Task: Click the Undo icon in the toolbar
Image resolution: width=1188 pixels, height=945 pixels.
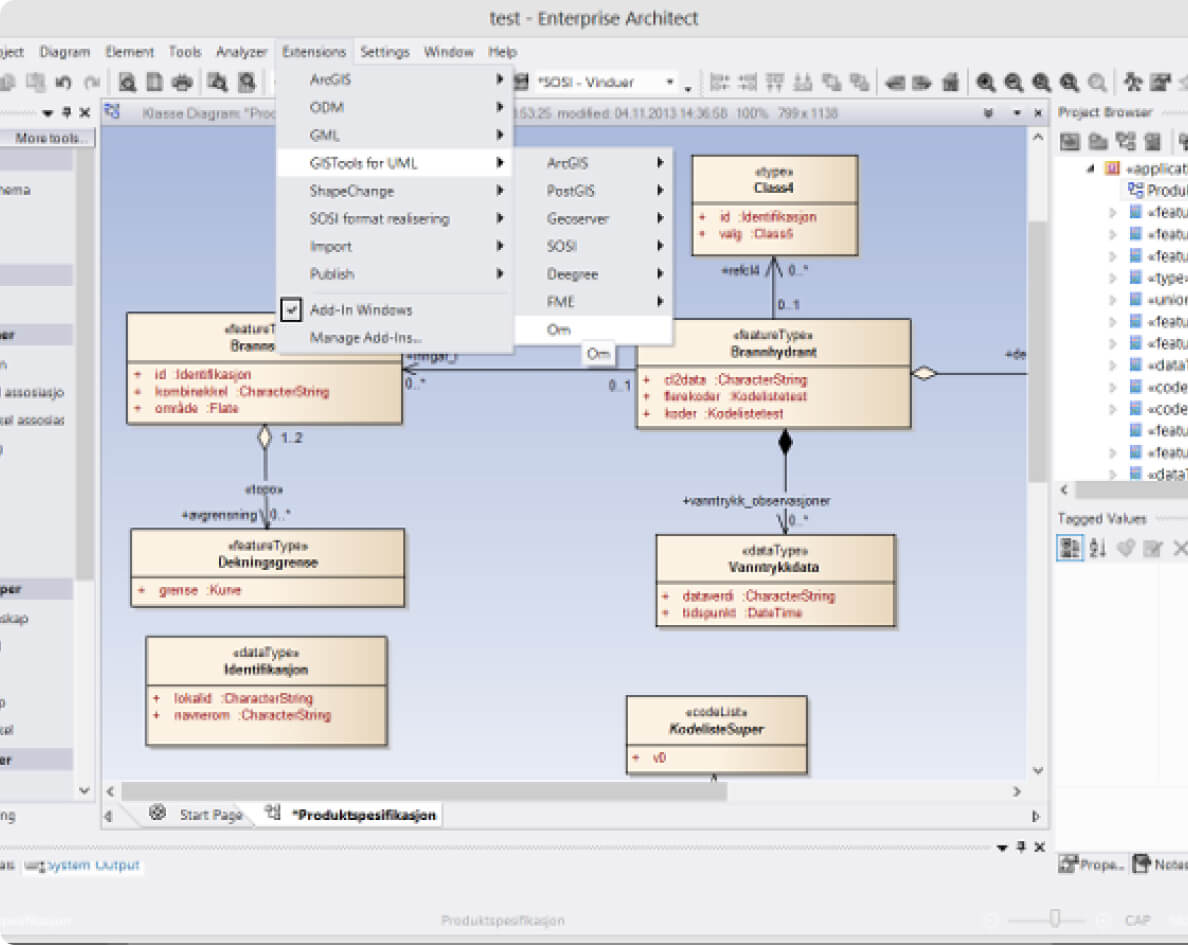Action: tap(64, 82)
